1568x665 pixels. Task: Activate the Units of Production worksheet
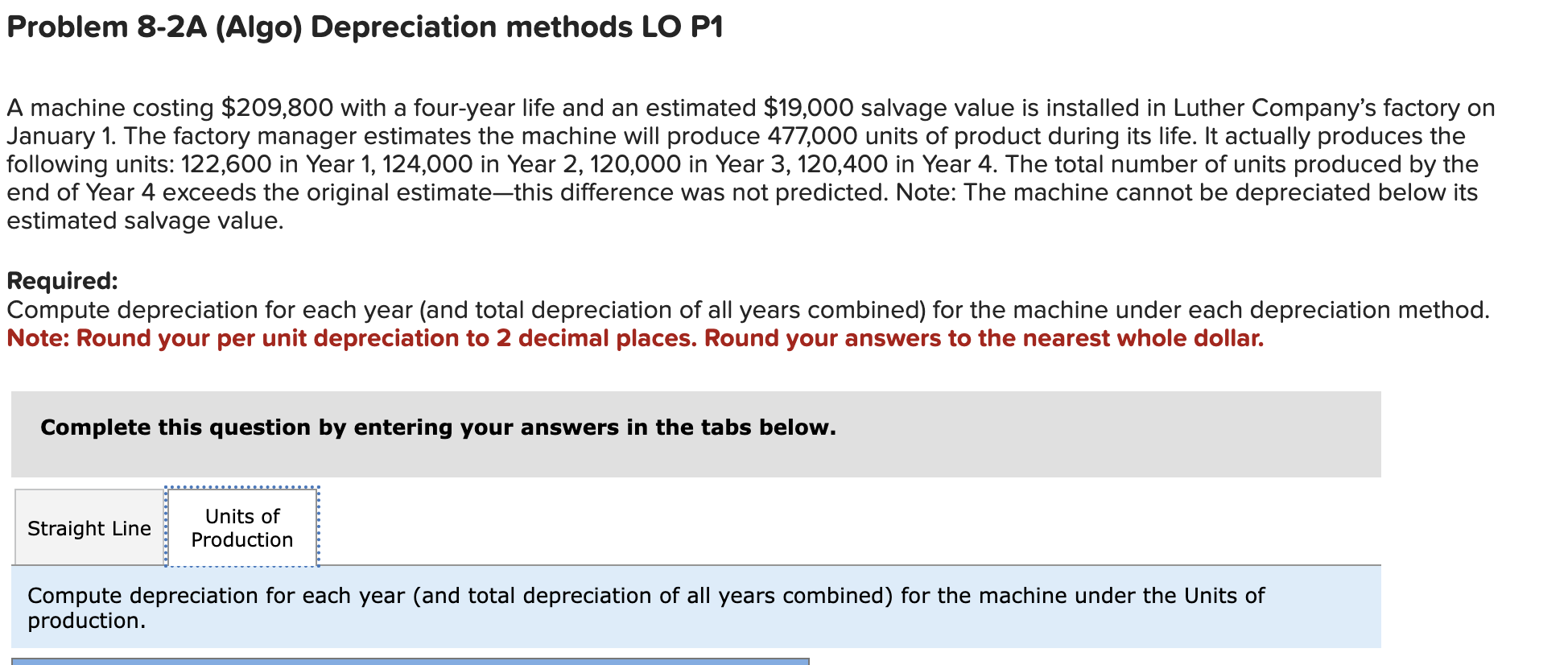[x=241, y=527]
